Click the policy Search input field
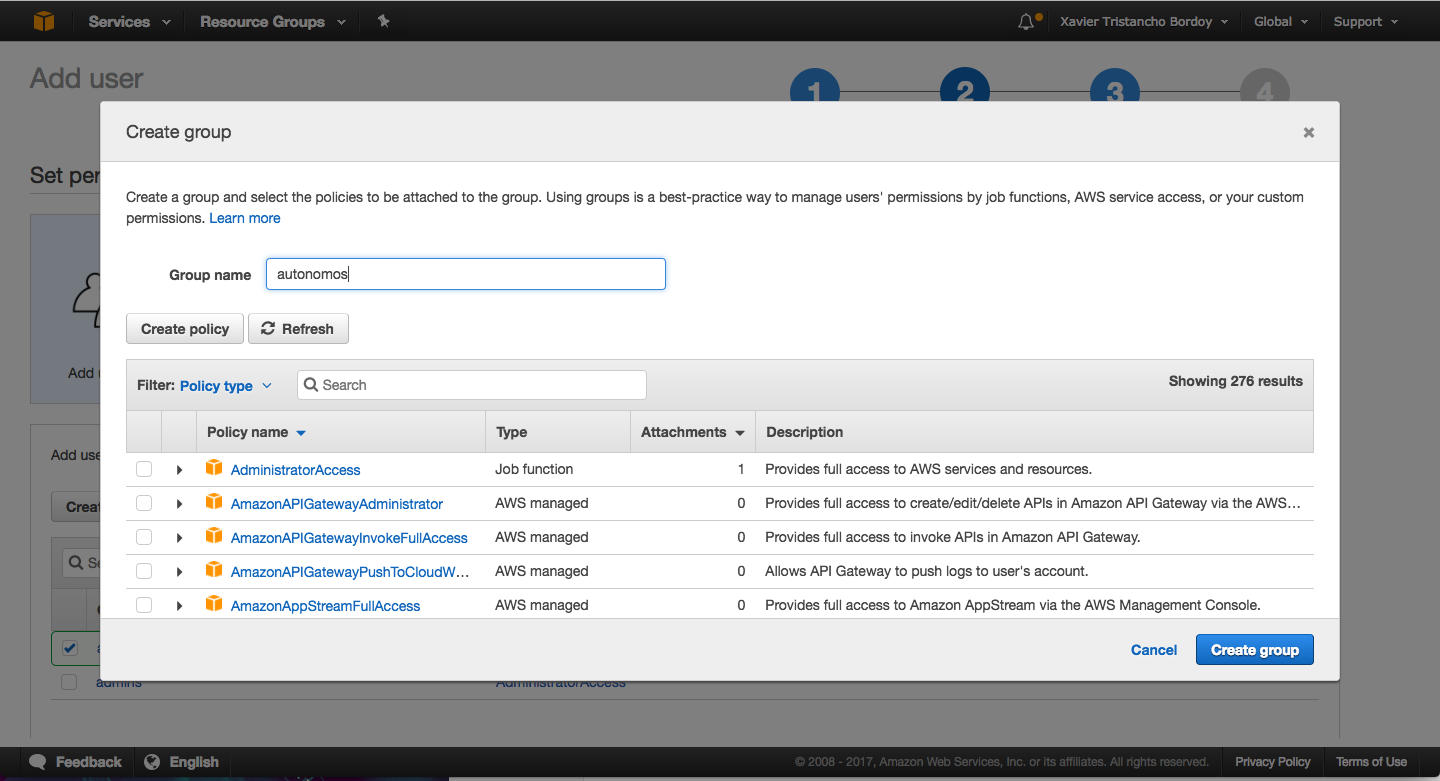 [472, 385]
